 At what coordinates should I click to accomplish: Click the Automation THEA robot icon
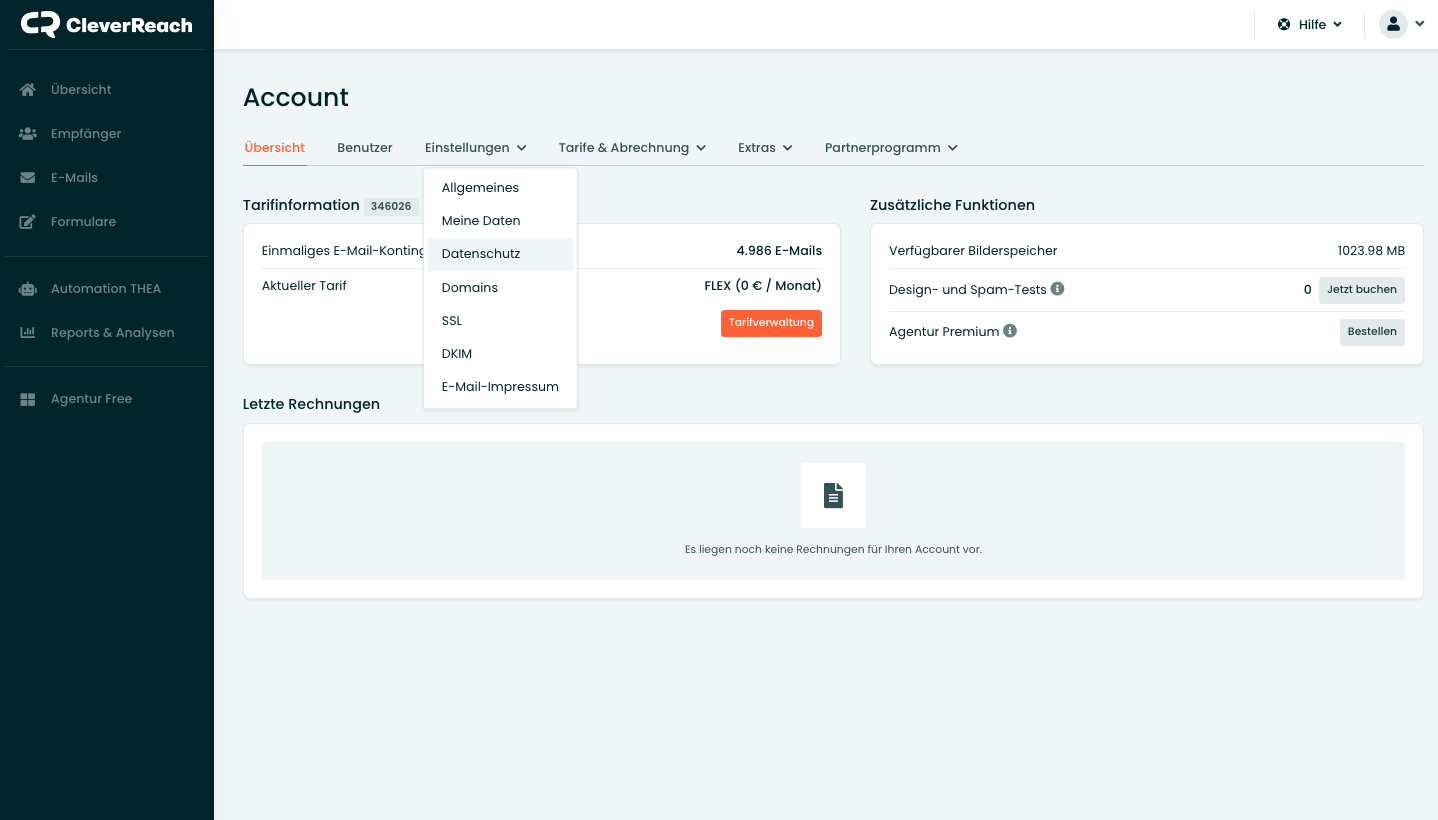pos(28,289)
